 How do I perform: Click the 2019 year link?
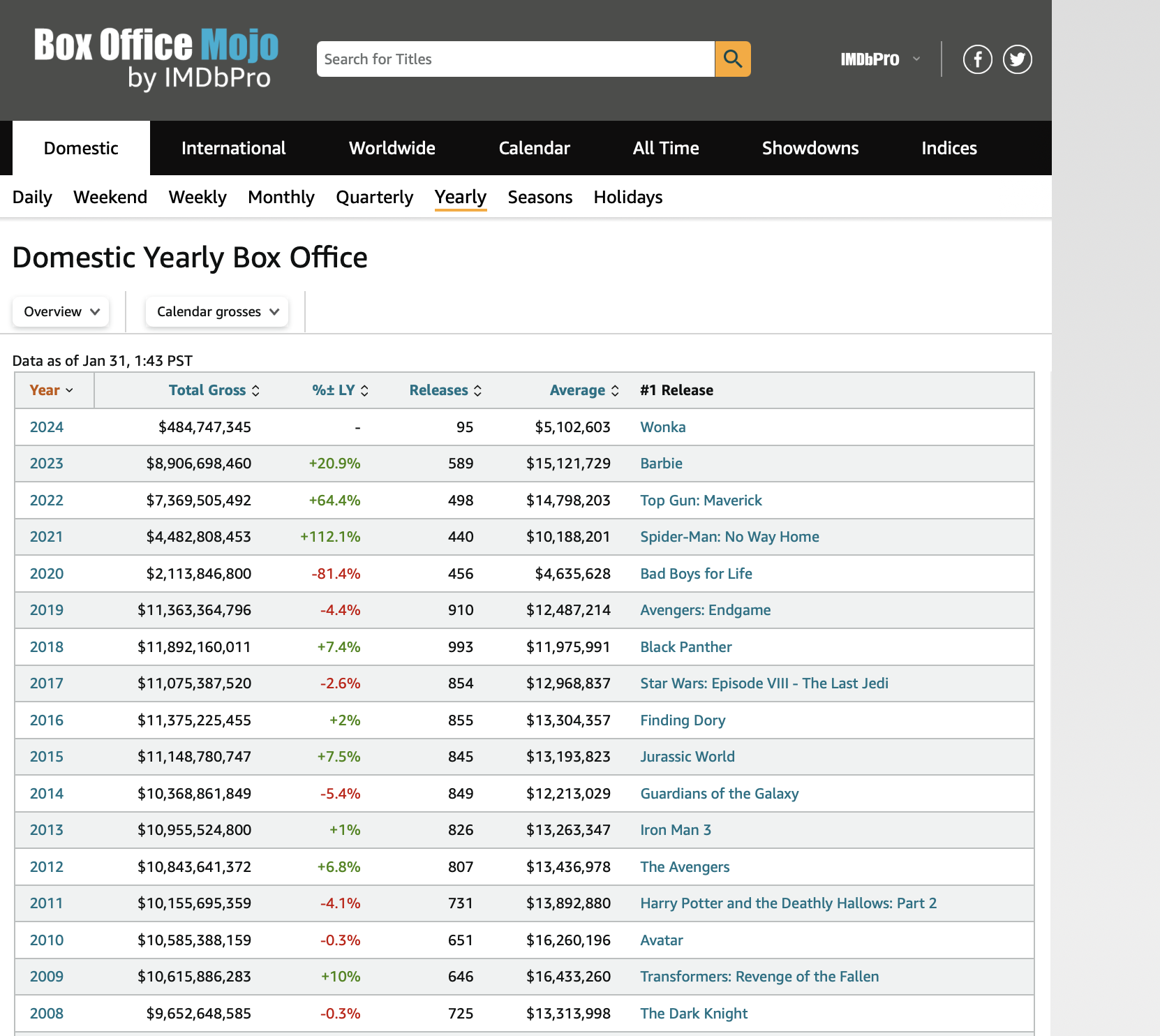click(46, 610)
